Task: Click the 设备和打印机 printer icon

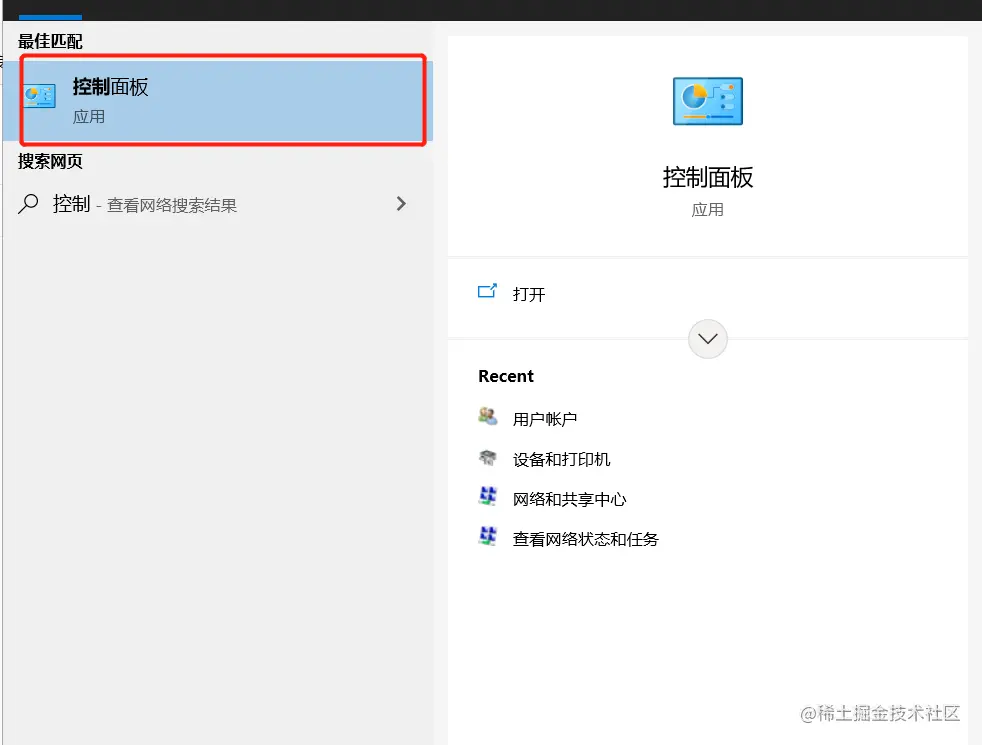Action: (487, 458)
